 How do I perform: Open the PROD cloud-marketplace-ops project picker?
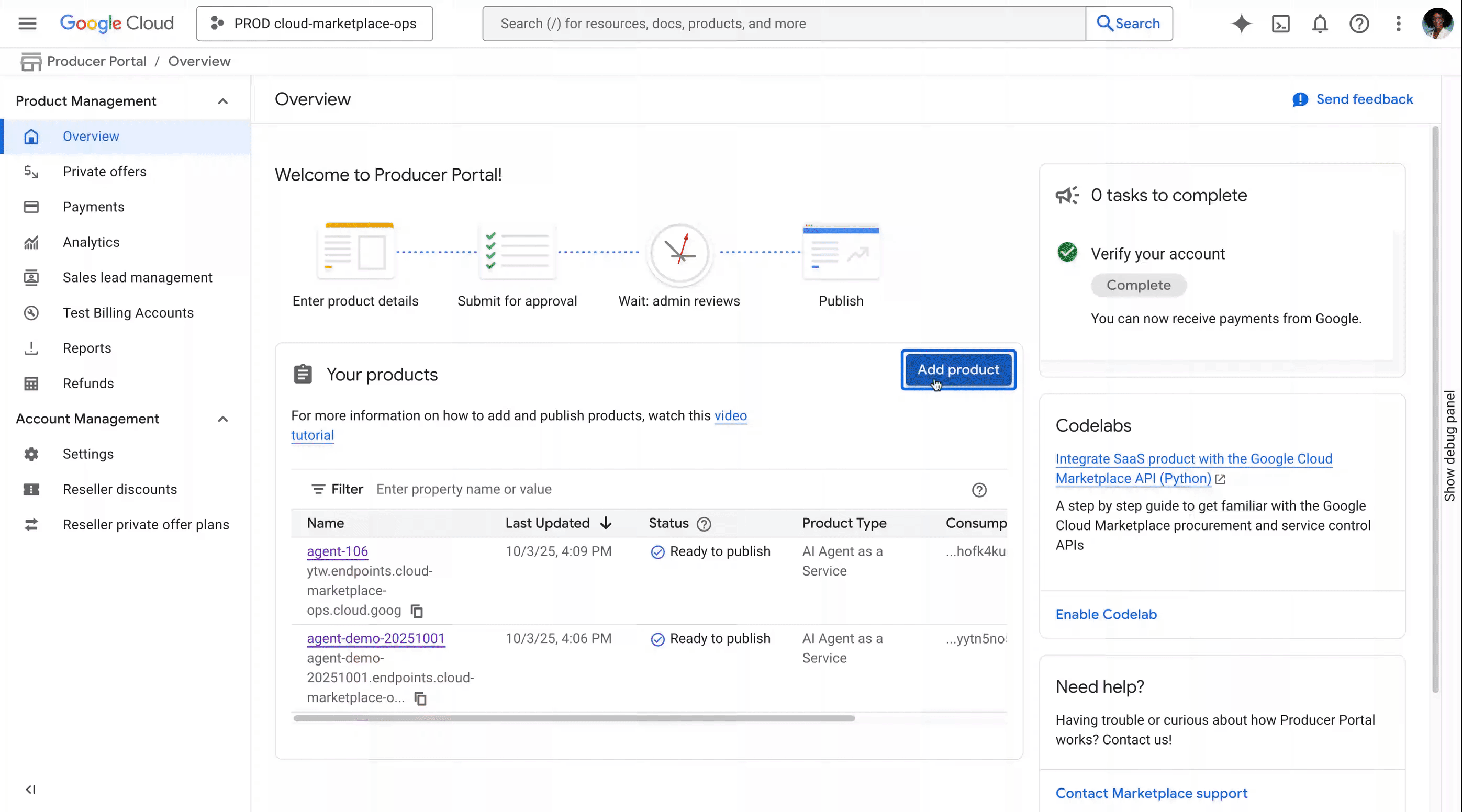(315, 23)
